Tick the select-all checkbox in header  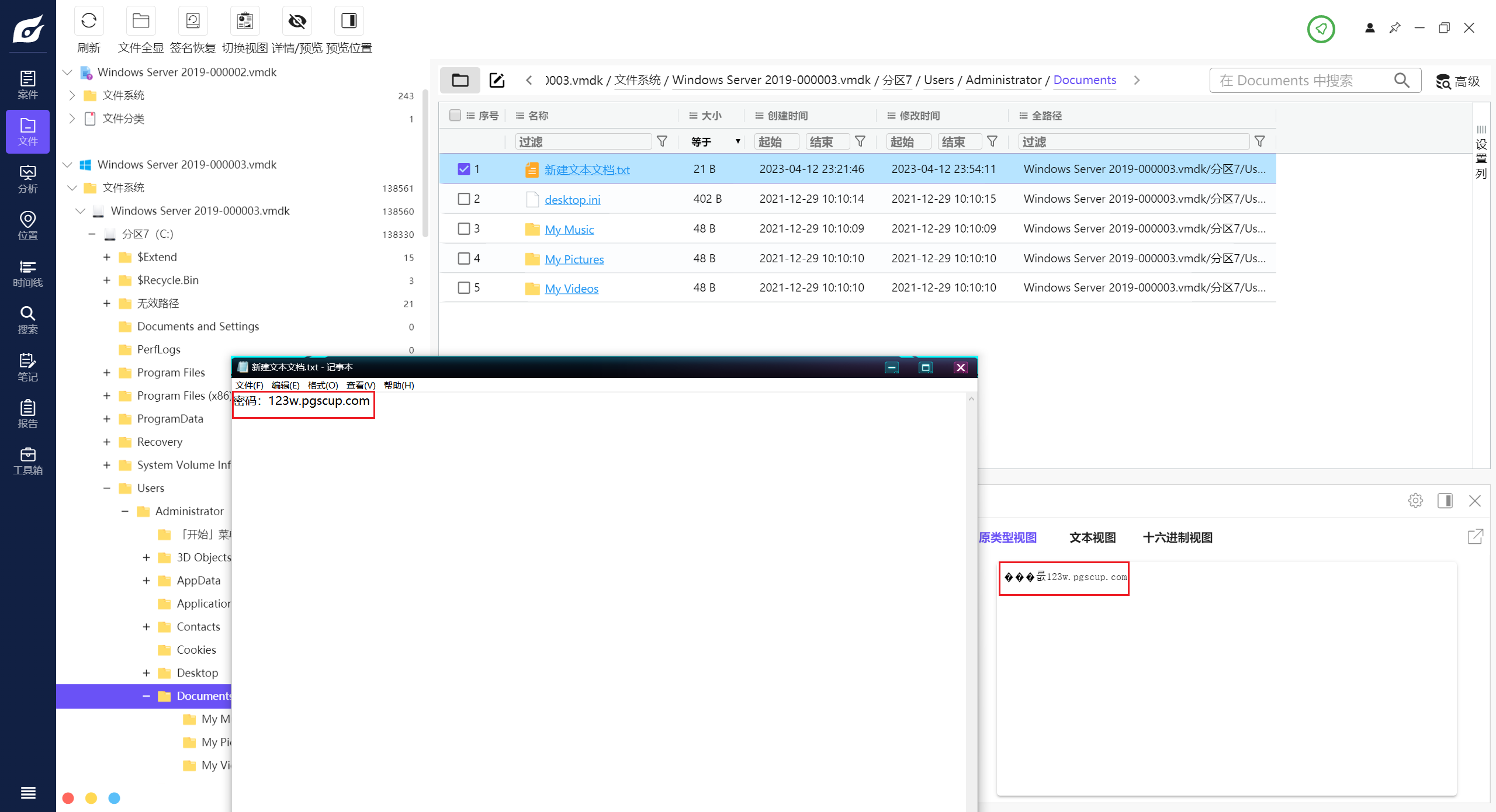pos(455,115)
